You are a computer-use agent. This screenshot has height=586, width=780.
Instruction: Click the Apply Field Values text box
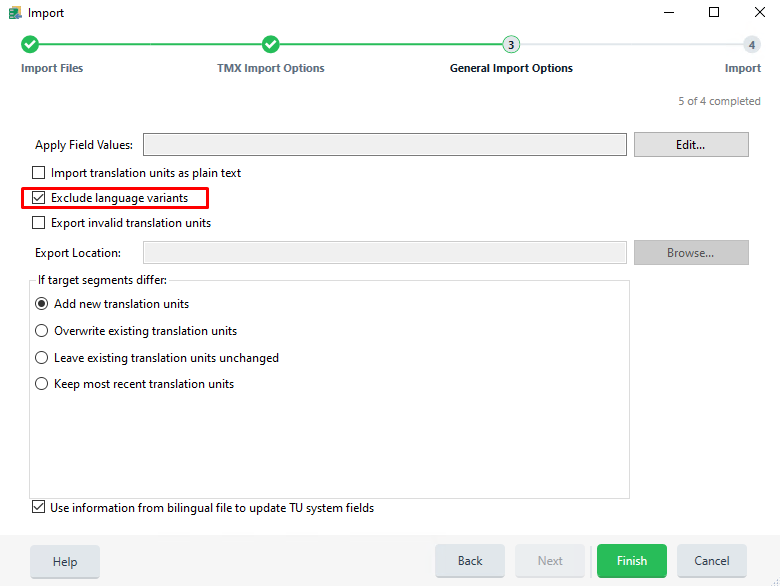385,144
